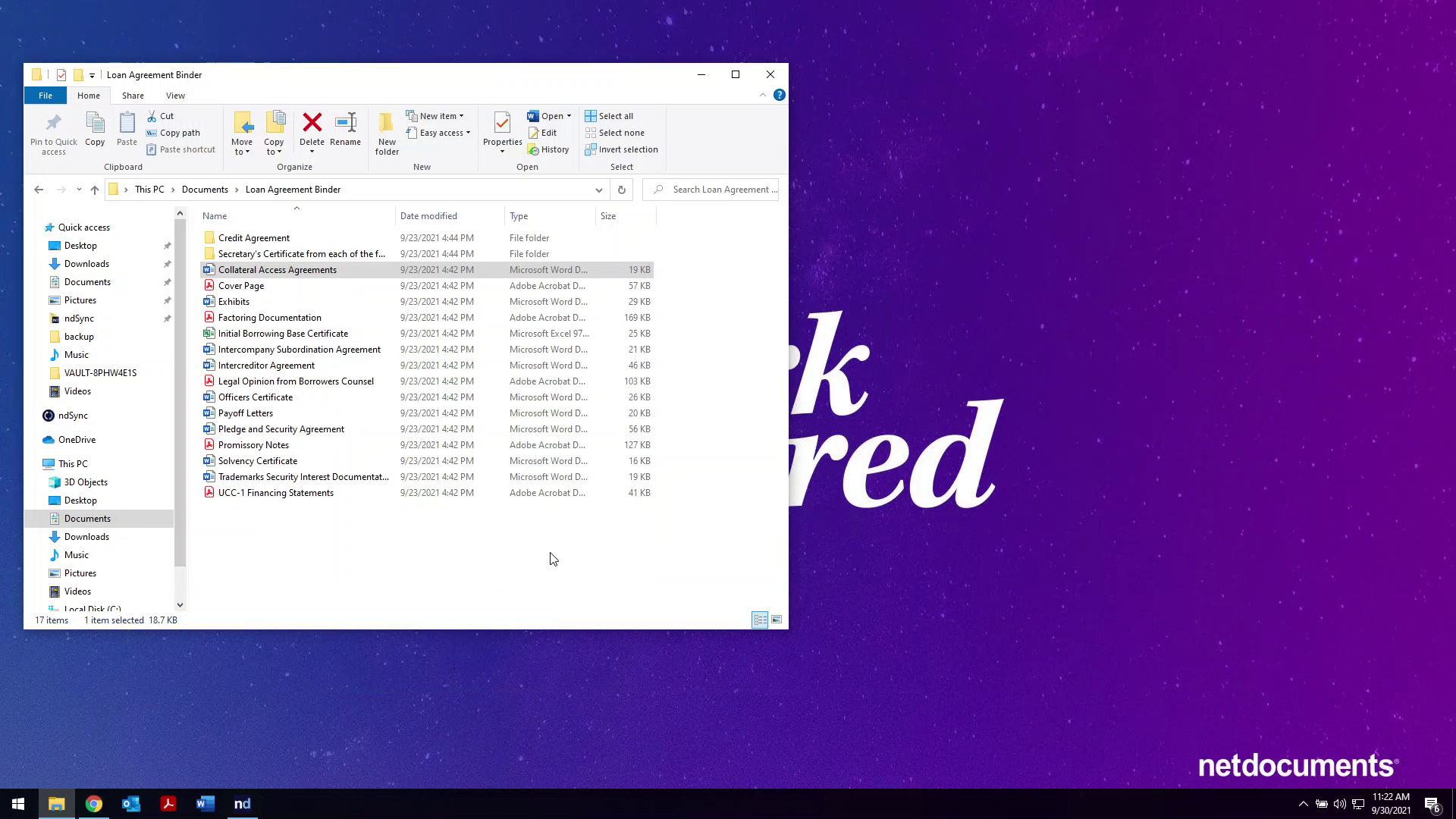Screen dimensions: 1456x819
Task: Select ndSync in the navigation tree
Action: tap(73, 416)
